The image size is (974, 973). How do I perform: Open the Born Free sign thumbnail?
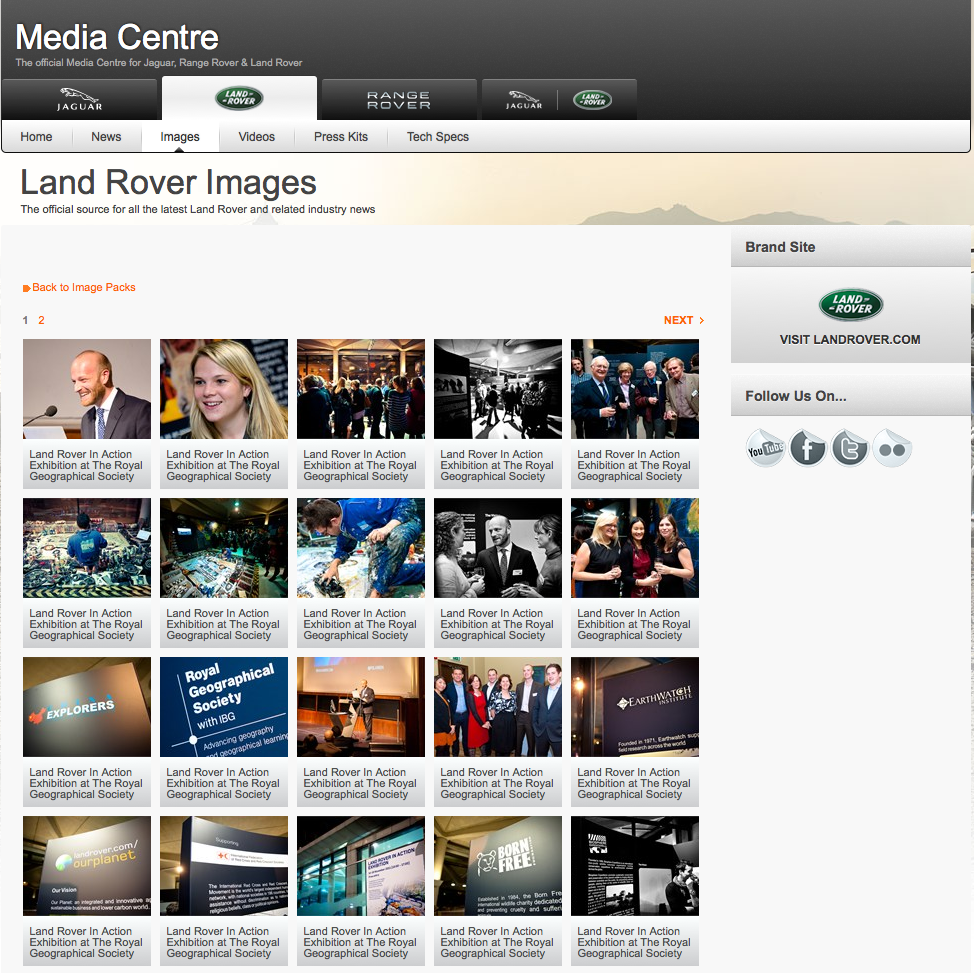(x=498, y=866)
